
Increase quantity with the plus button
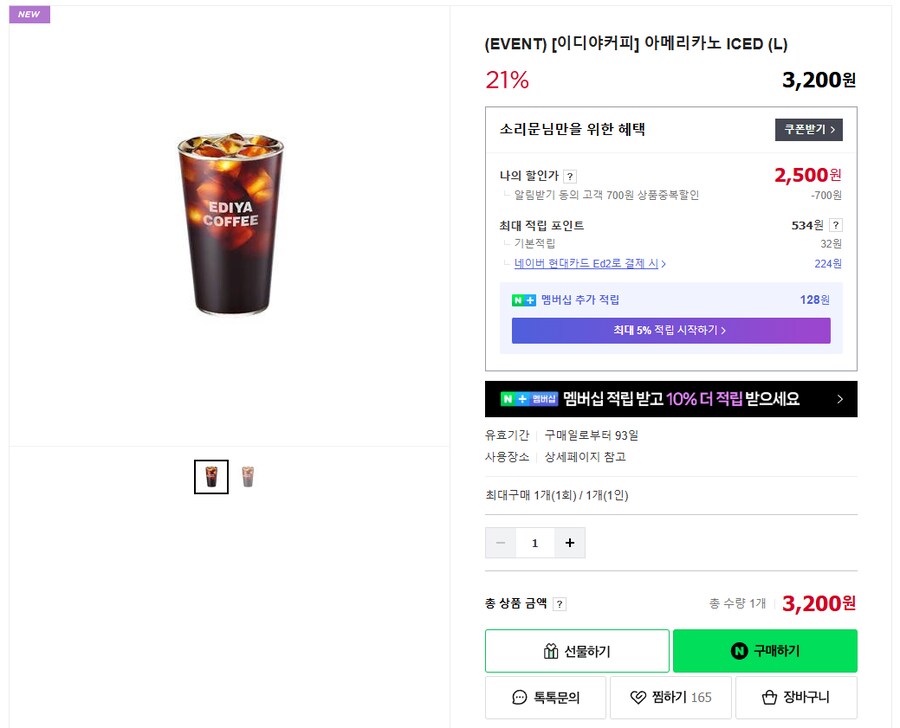(x=570, y=542)
